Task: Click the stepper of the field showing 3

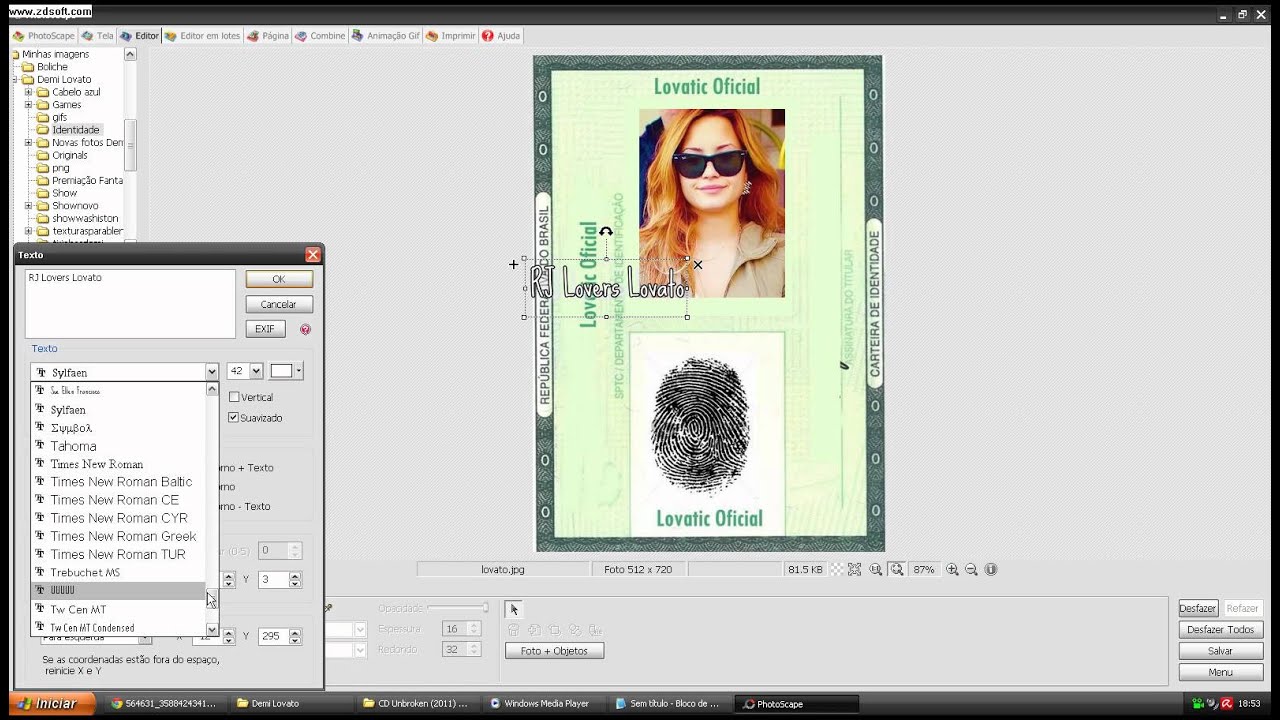Action: [295, 579]
